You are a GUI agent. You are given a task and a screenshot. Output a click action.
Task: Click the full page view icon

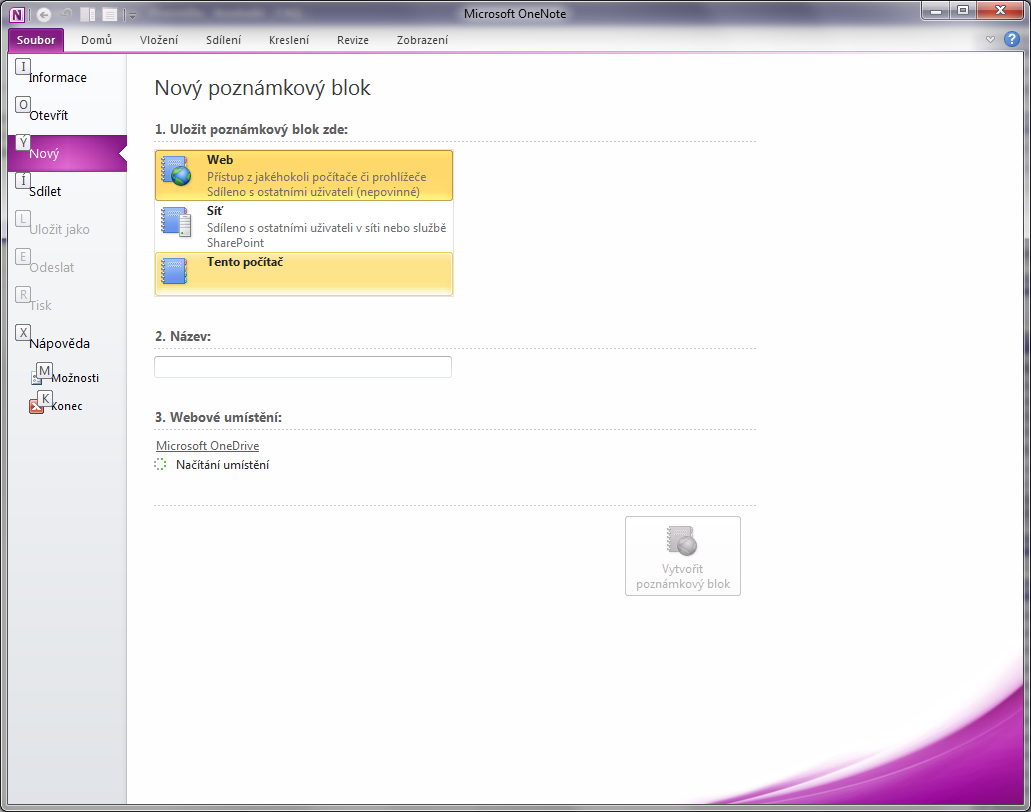(110, 14)
